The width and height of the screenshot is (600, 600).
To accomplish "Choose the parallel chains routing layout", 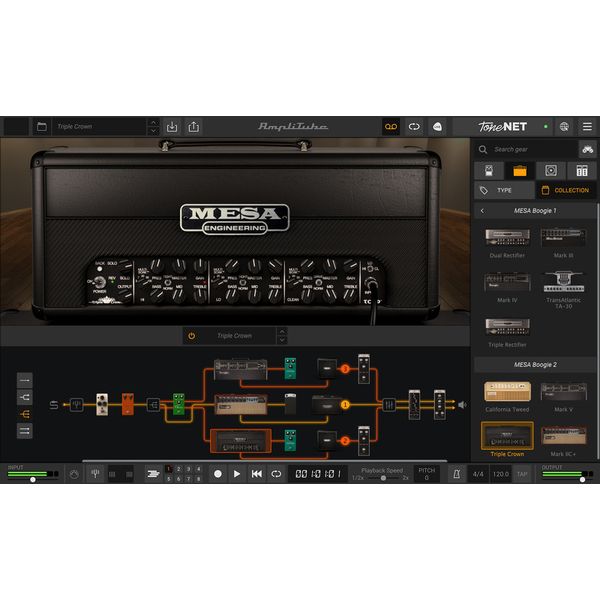I will pos(25,431).
